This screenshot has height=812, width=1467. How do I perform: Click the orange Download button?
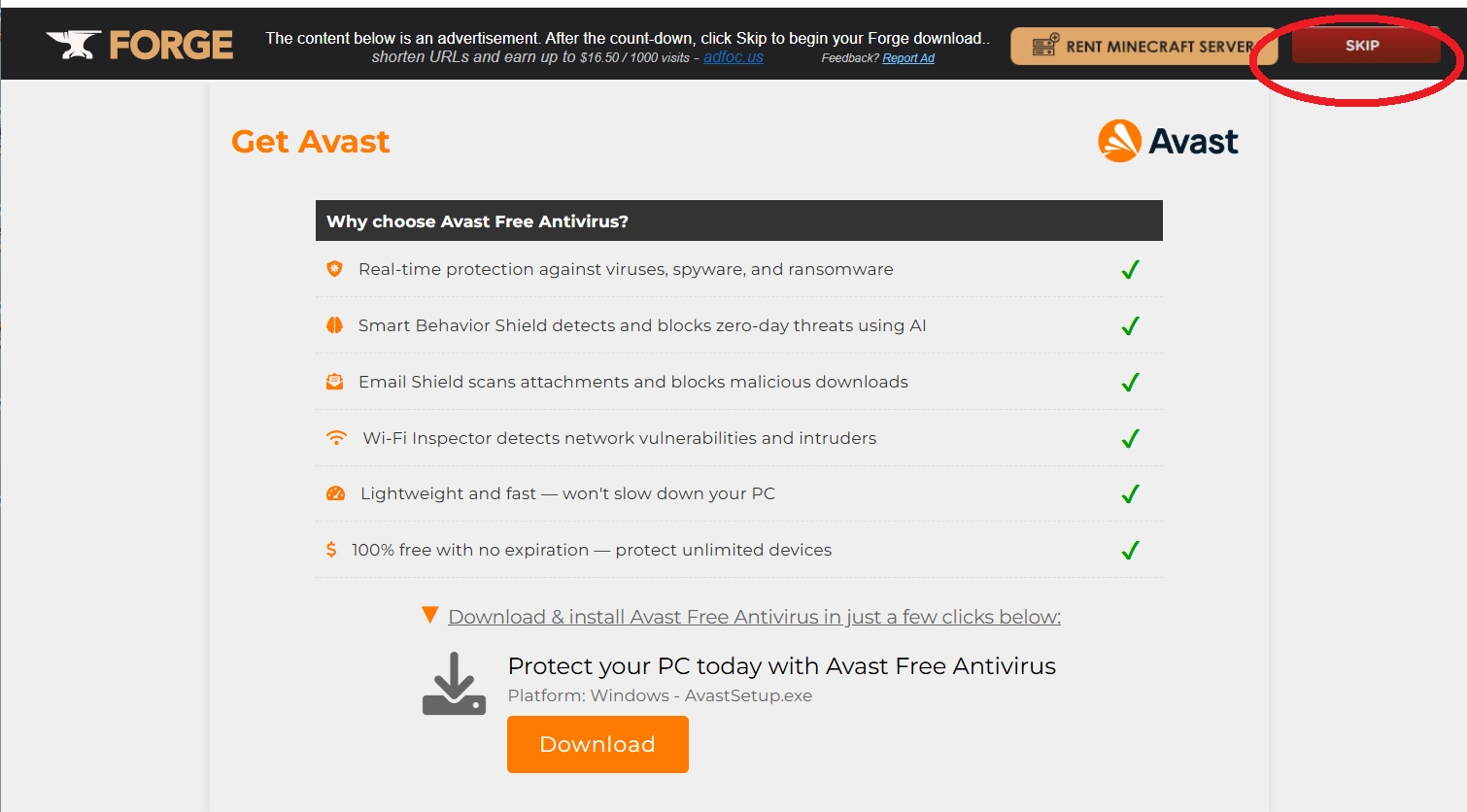pyautogui.click(x=597, y=744)
